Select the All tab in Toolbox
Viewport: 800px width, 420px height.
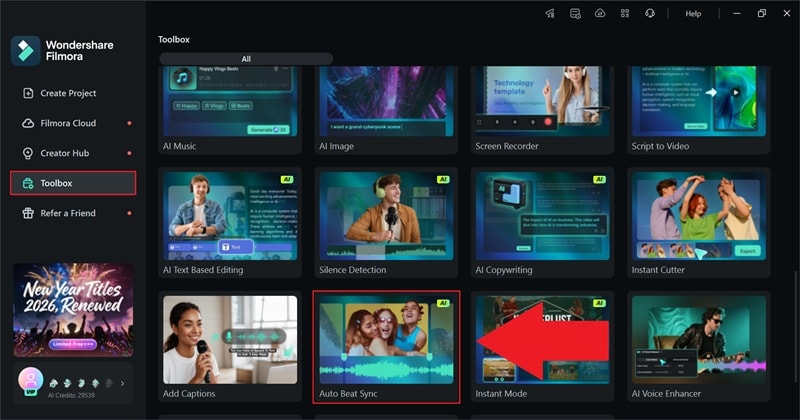click(246, 59)
